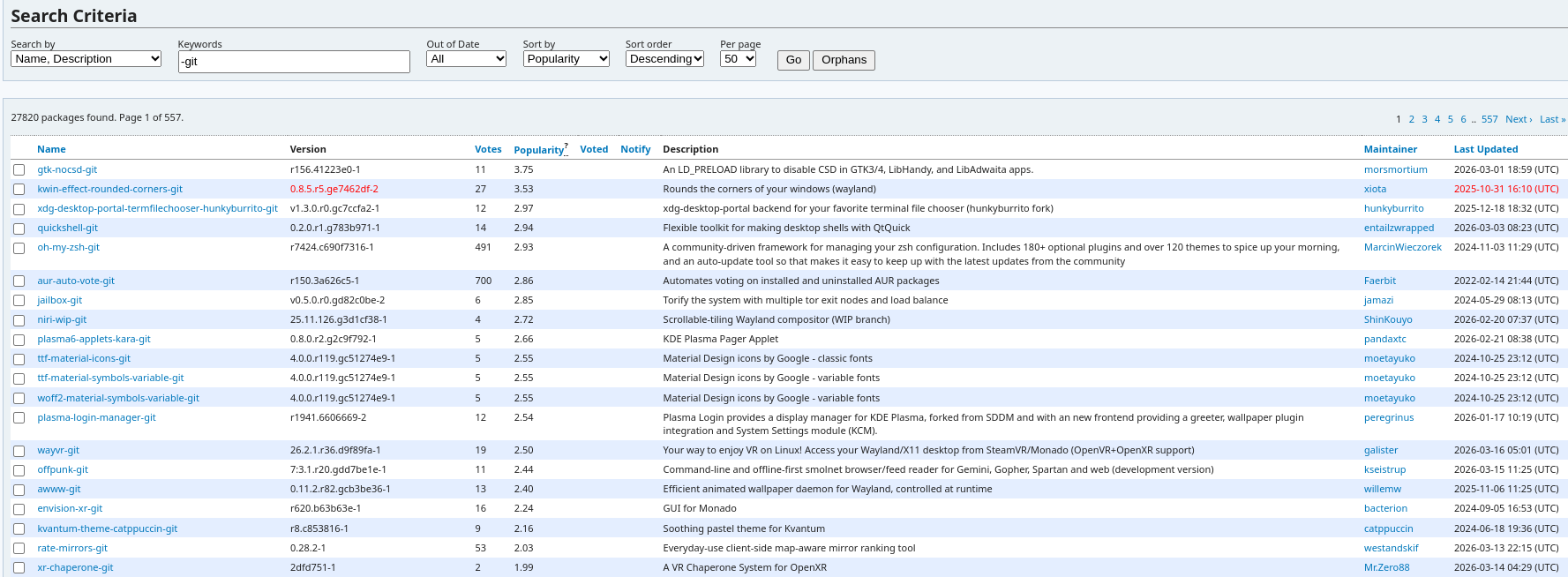Jump to the Last results page
This screenshot has width=1568, height=577.
tap(1552, 120)
